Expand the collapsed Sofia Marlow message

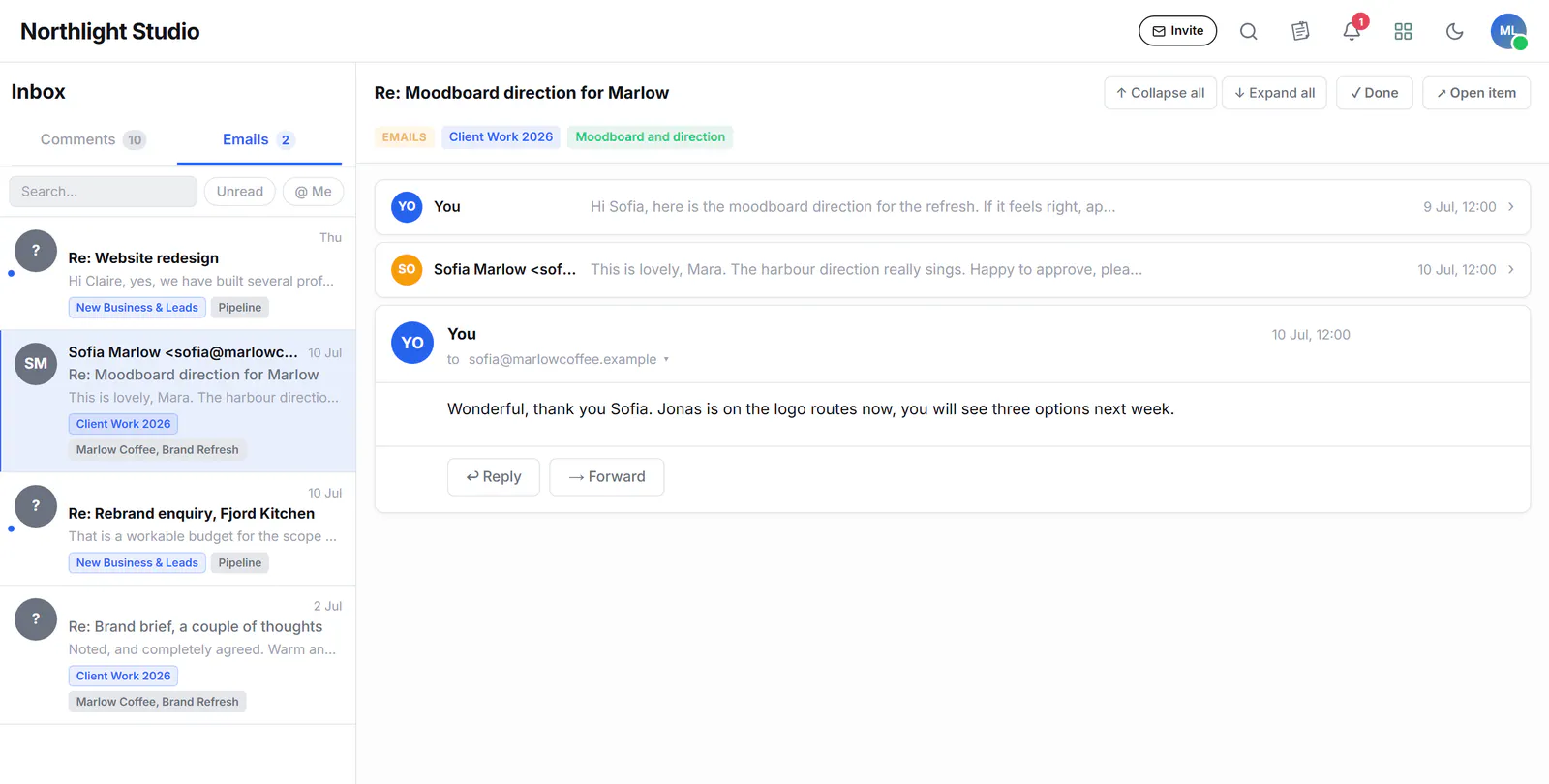point(953,270)
